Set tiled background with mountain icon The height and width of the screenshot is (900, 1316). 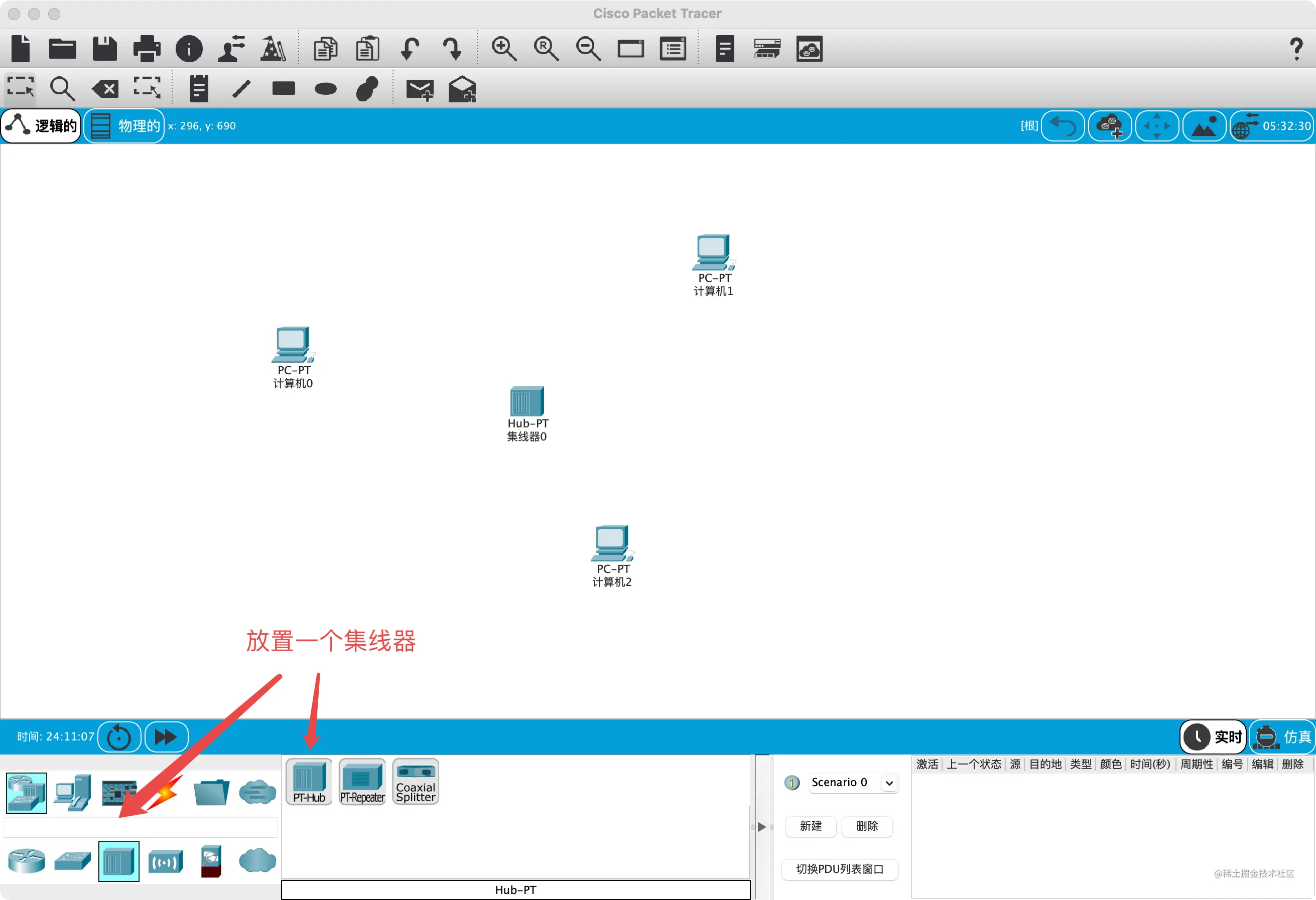1204,125
